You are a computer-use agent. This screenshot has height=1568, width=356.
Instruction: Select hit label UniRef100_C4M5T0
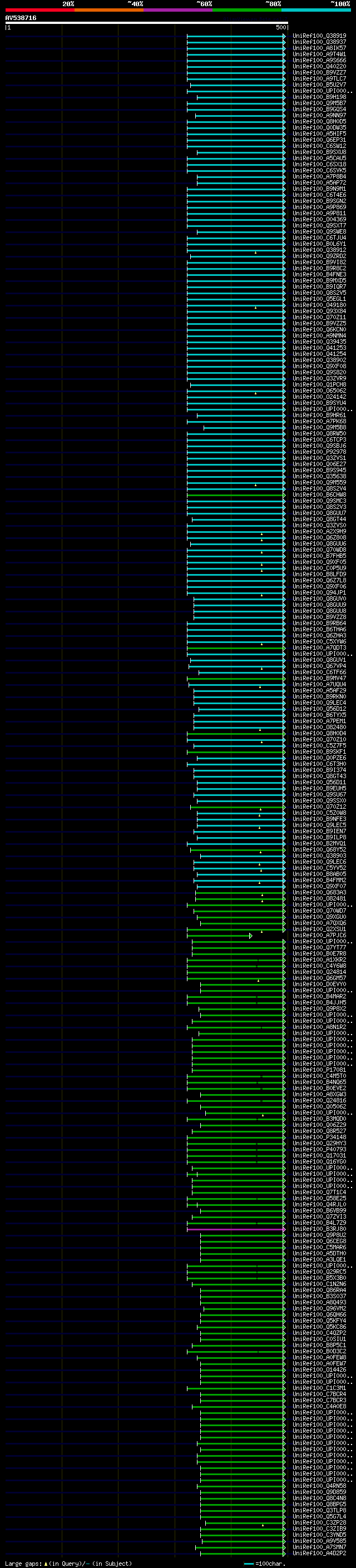[x=319, y=1076]
